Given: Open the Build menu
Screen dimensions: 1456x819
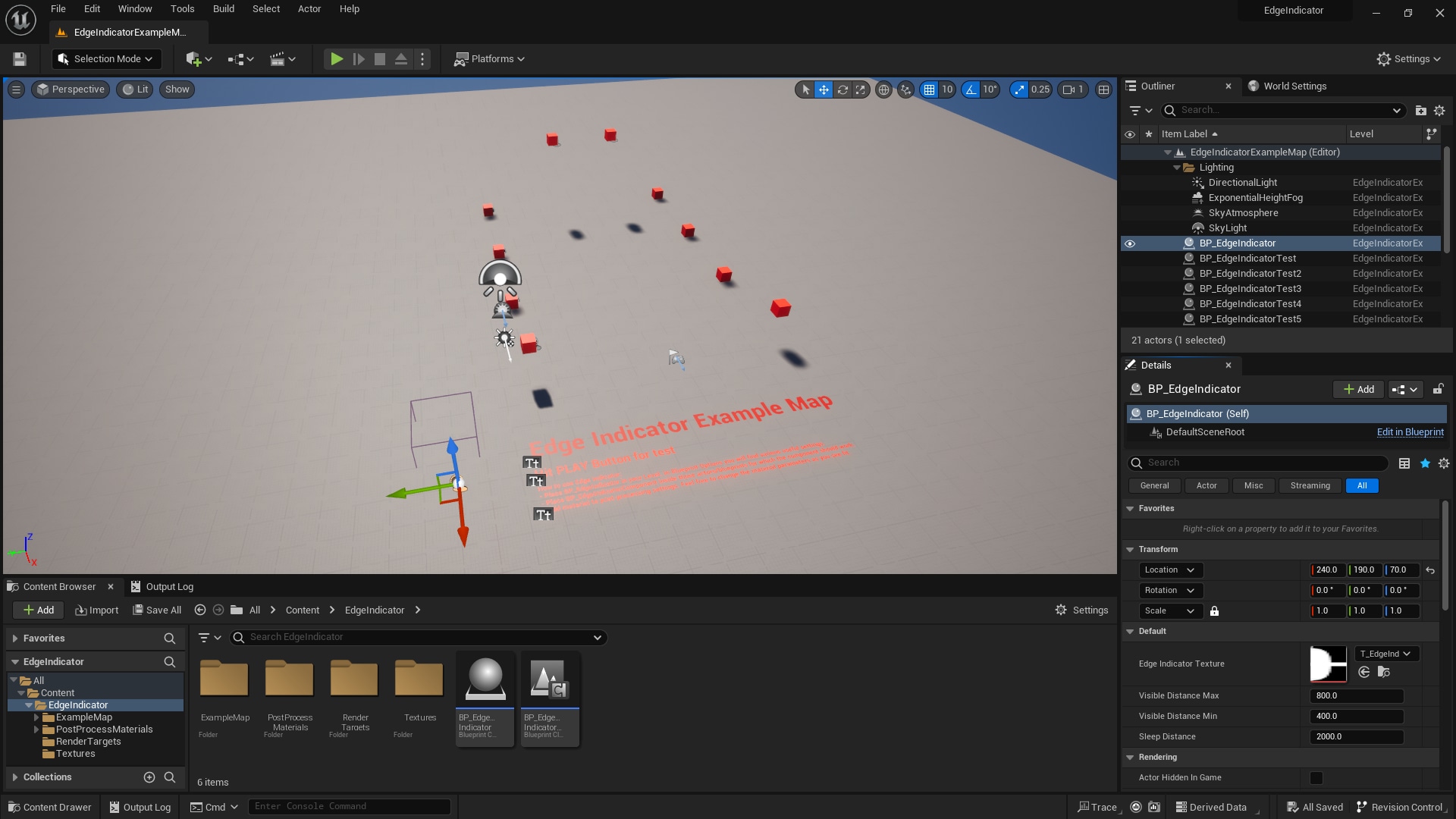Looking at the screenshot, I should [x=223, y=8].
